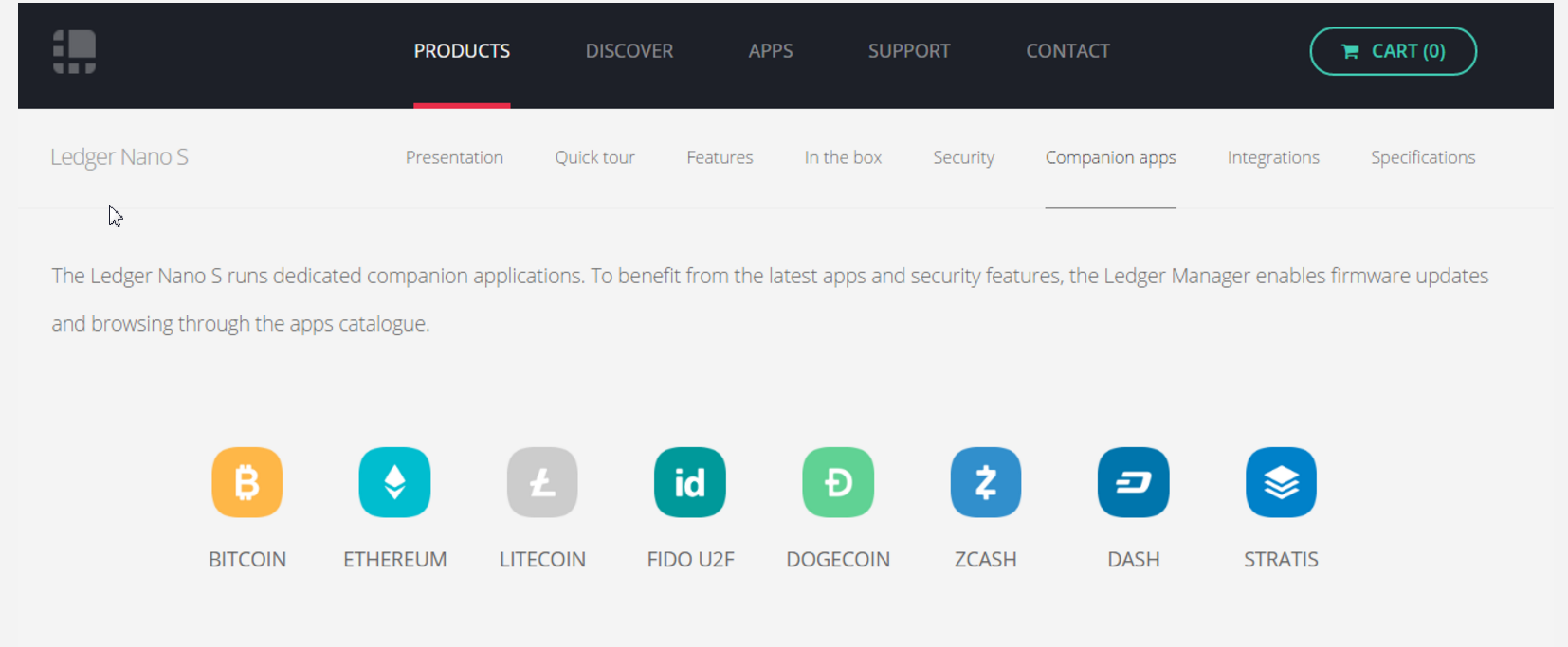Go to the Discover menu
The width and height of the screenshot is (1568, 647).
tap(629, 51)
